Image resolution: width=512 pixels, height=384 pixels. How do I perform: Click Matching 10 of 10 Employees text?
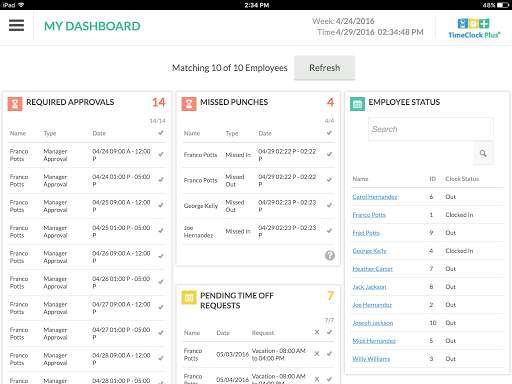(230, 68)
